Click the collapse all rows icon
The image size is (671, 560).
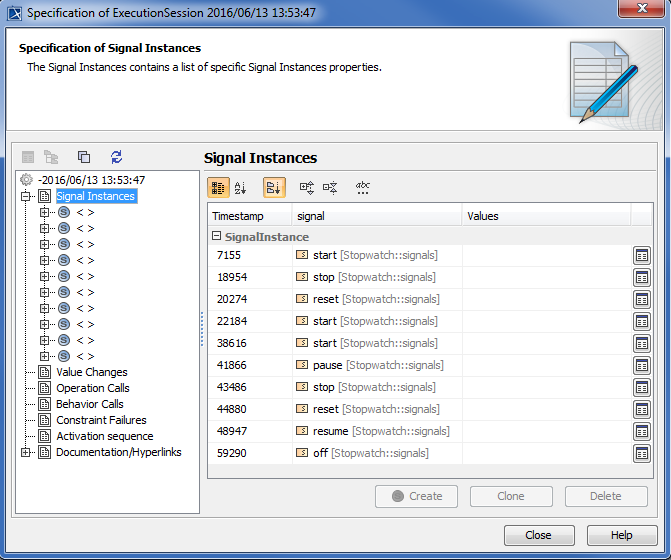331,187
